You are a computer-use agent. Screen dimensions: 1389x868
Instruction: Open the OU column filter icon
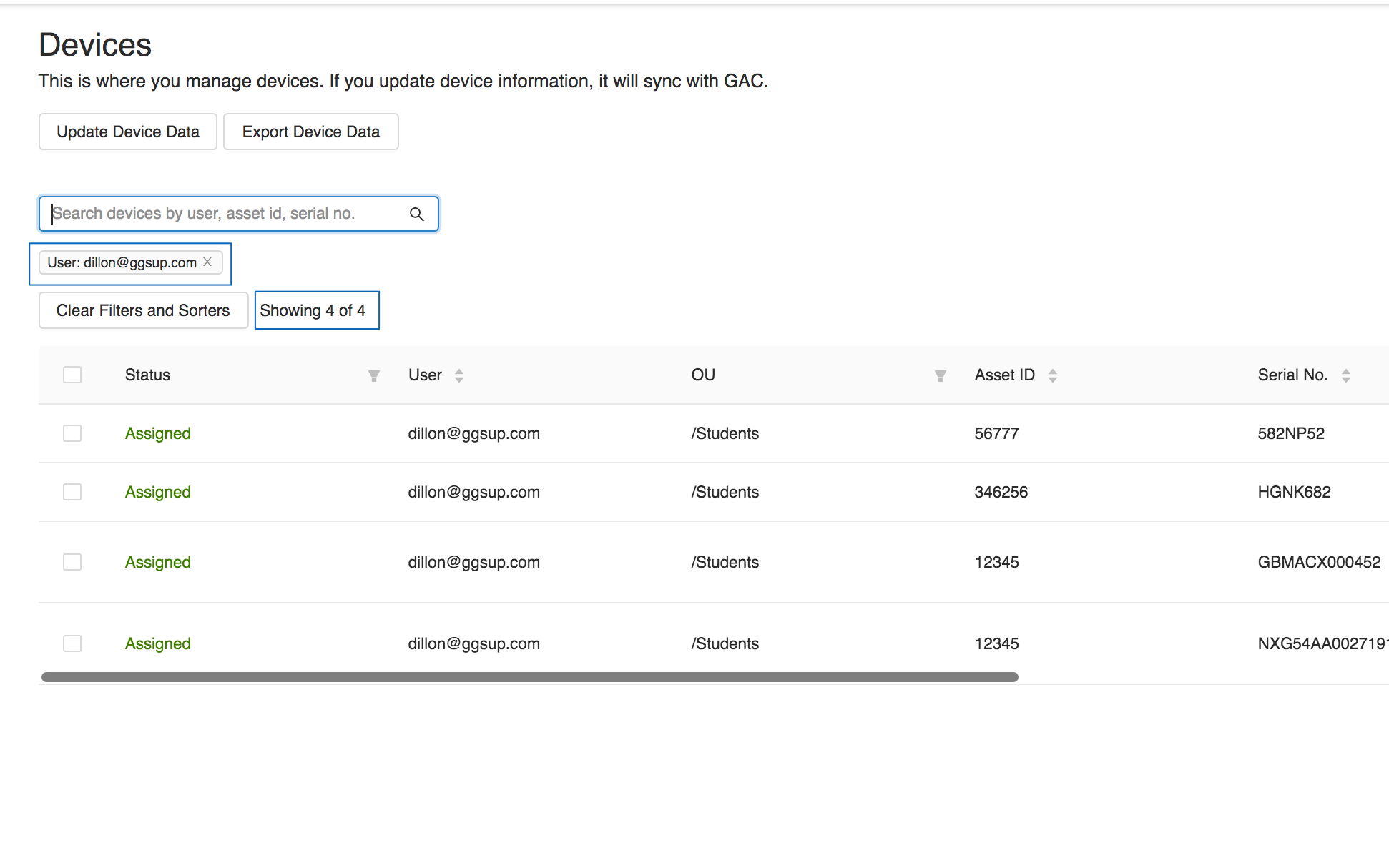click(940, 375)
